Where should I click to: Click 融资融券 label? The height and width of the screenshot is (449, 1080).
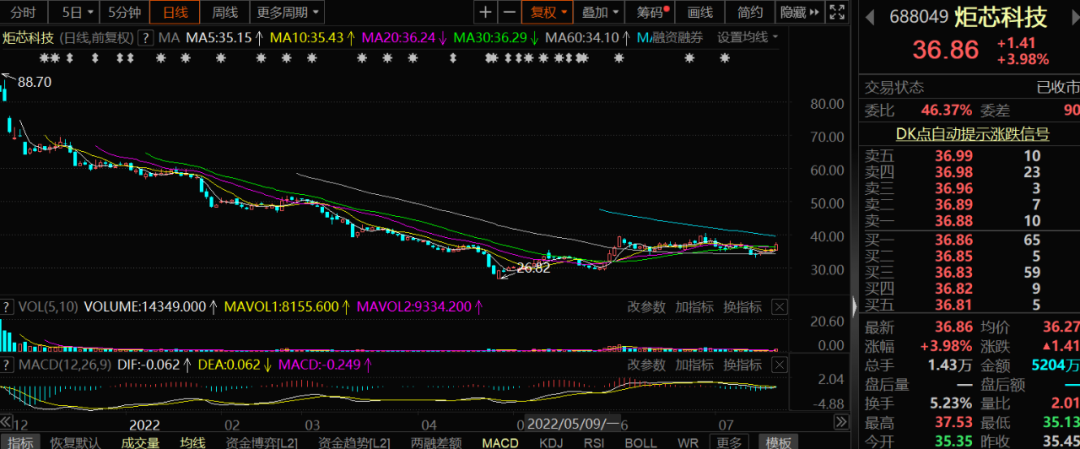[x=678, y=38]
